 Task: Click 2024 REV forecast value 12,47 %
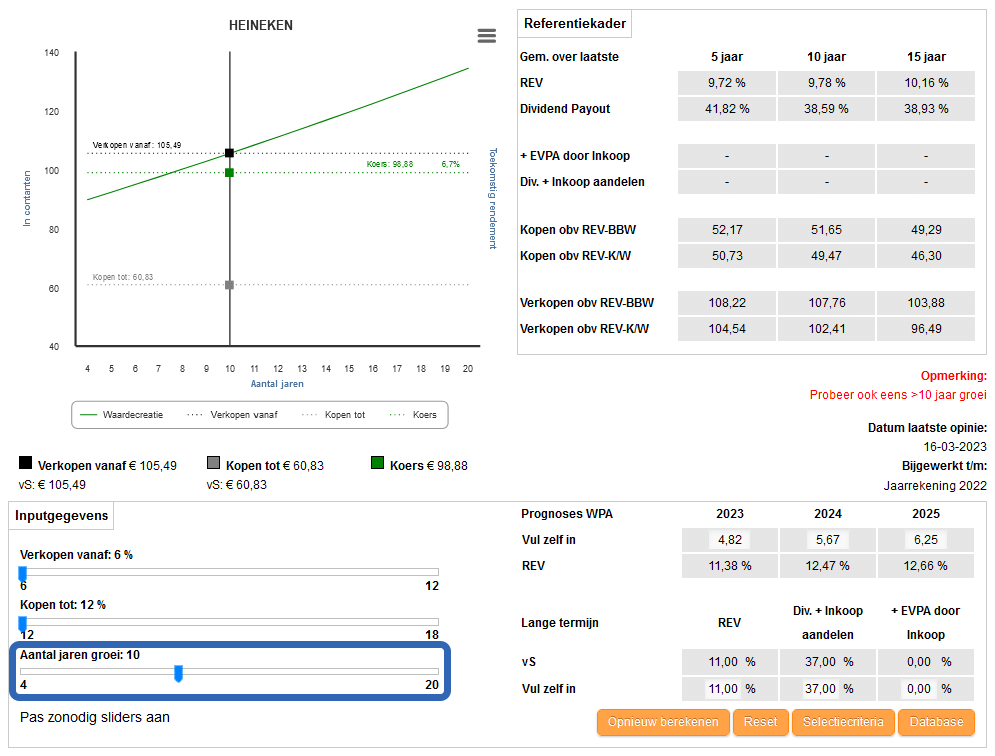click(x=827, y=566)
